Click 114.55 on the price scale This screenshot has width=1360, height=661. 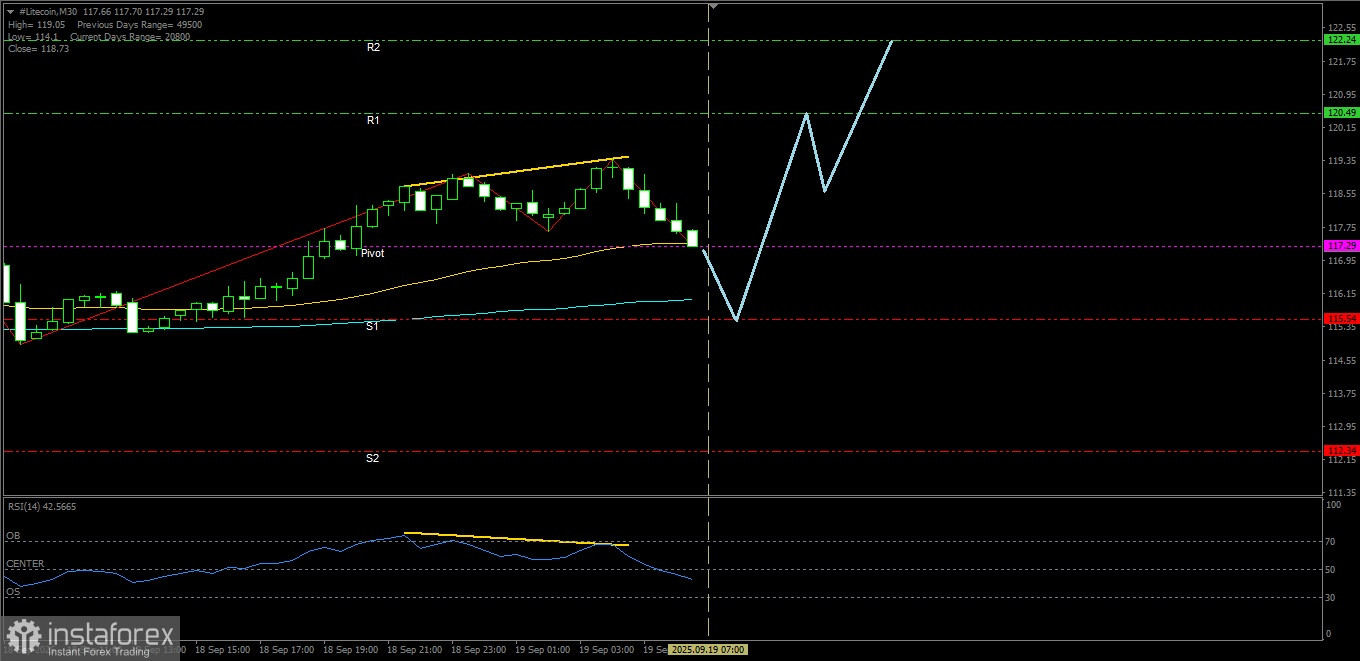(x=1341, y=360)
